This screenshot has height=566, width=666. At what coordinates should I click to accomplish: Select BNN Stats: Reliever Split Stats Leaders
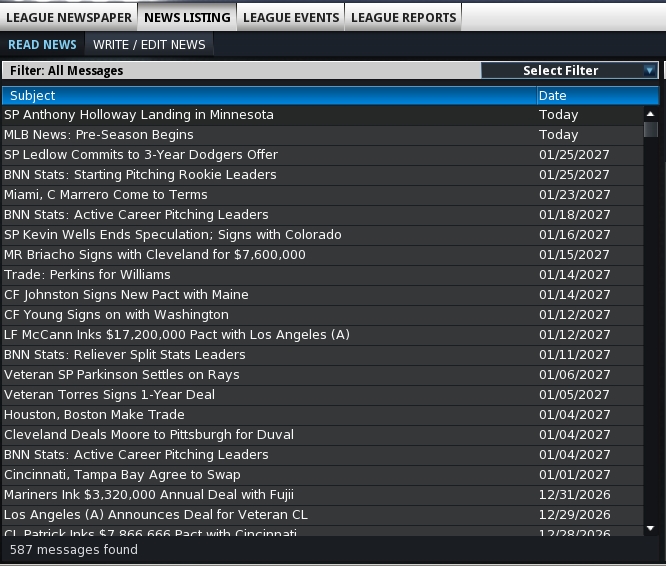coord(124,355)
